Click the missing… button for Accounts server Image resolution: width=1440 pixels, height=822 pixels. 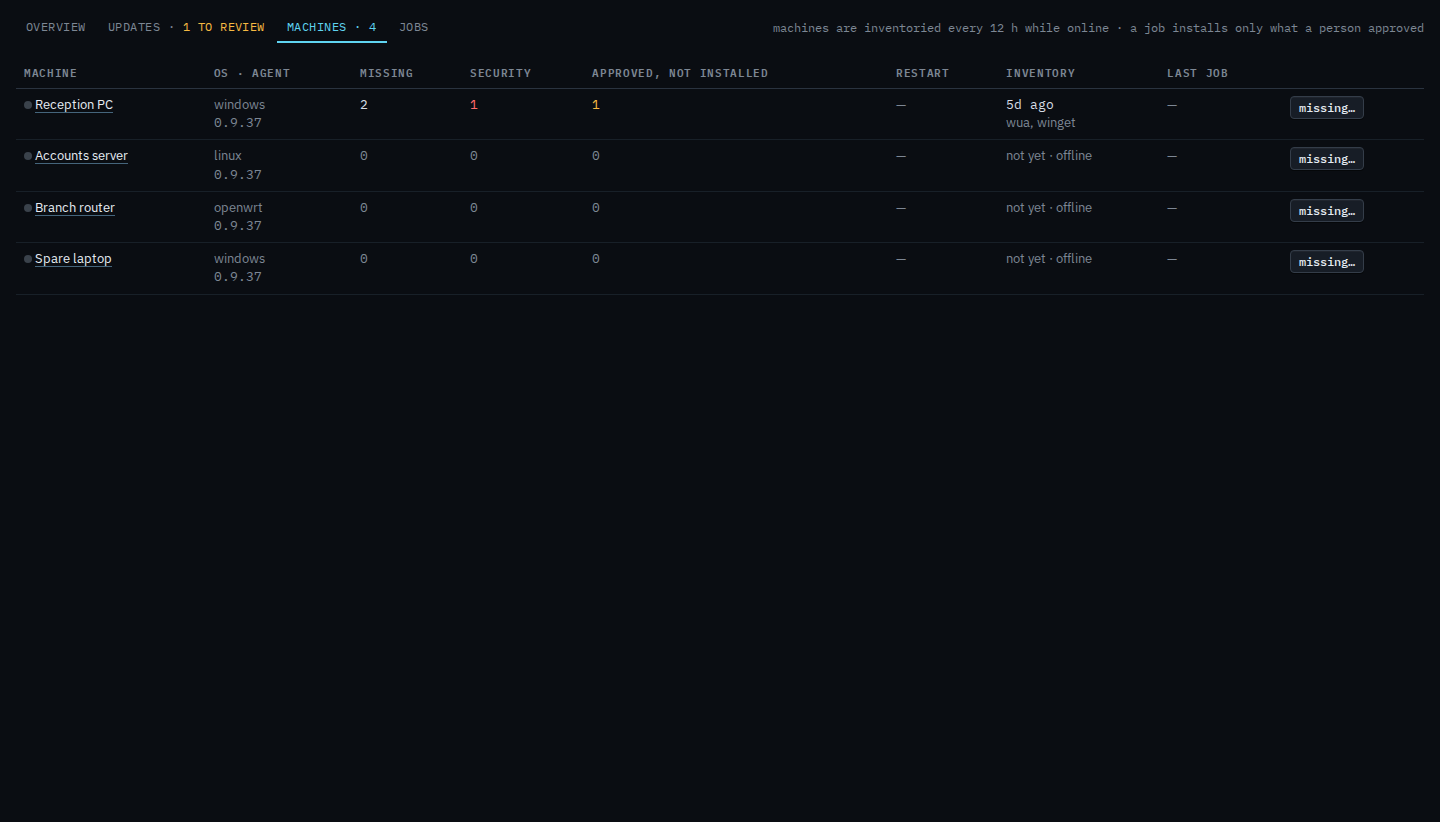[1327, 159]
